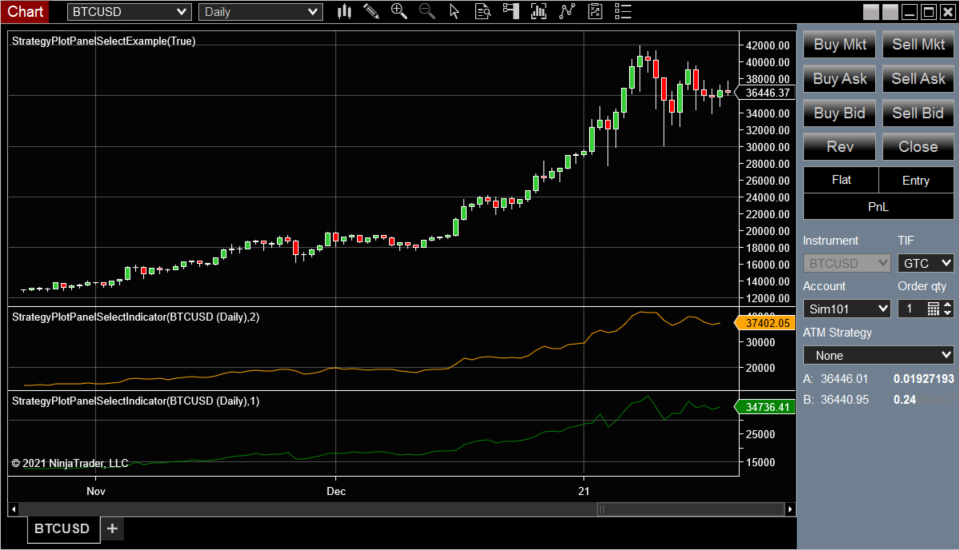Viewport: 959px width, 550px height.
Task: Click the Buy Bid button
Action: pyautogui.click(x=839, y=113)
